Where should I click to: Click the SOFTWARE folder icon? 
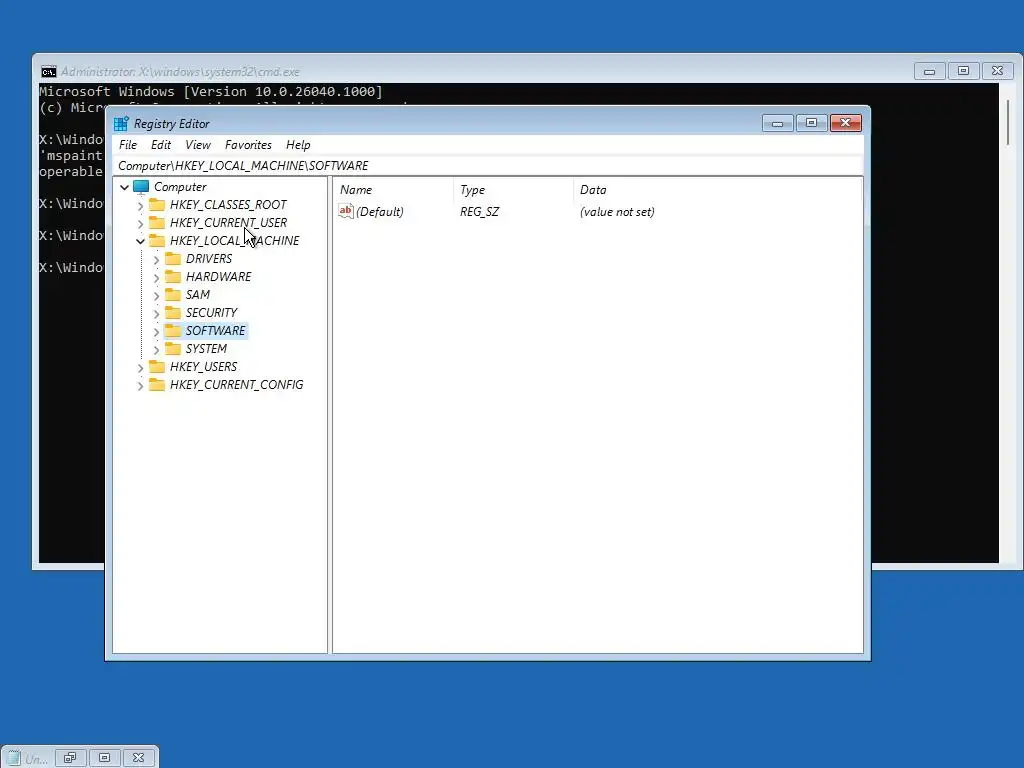coord(172,330)
